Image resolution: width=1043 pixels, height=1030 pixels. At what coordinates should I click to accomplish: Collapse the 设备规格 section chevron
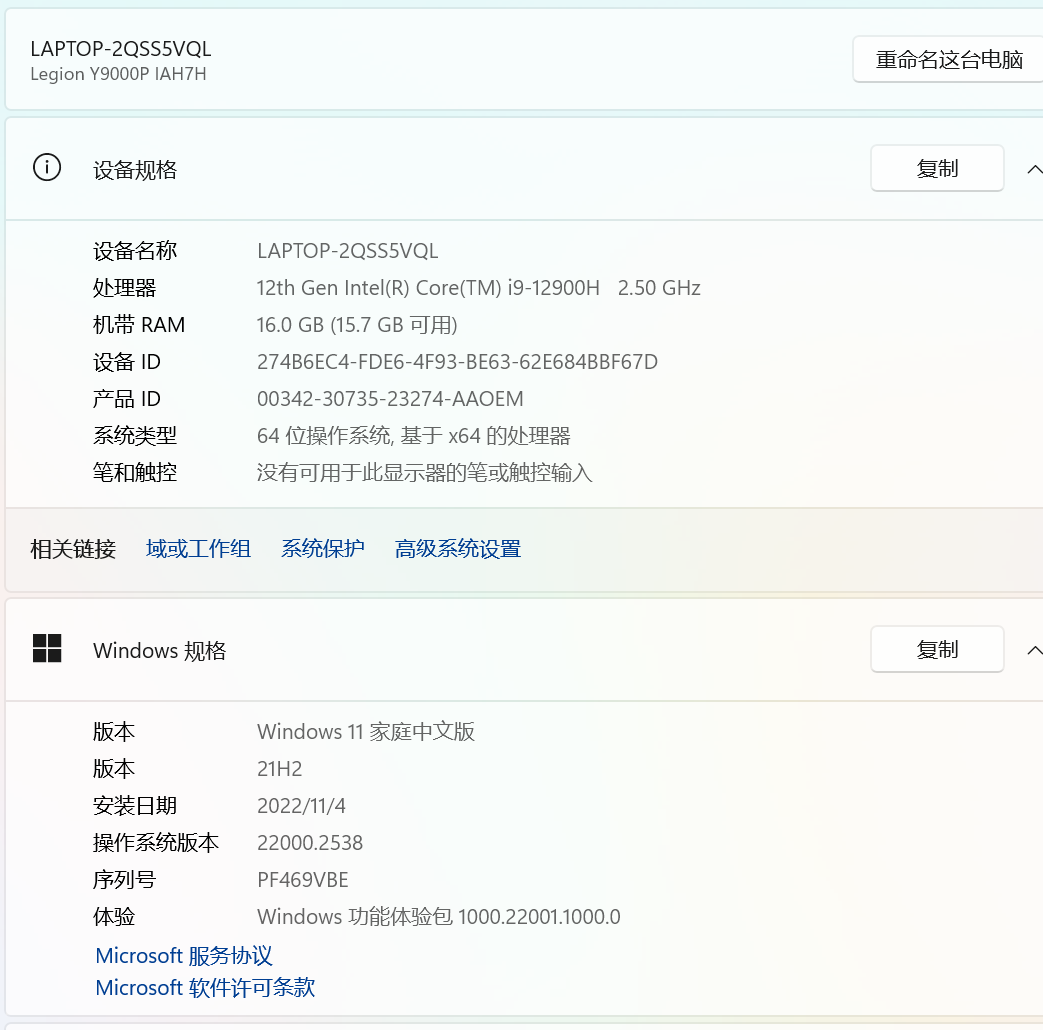point(1034,169)
